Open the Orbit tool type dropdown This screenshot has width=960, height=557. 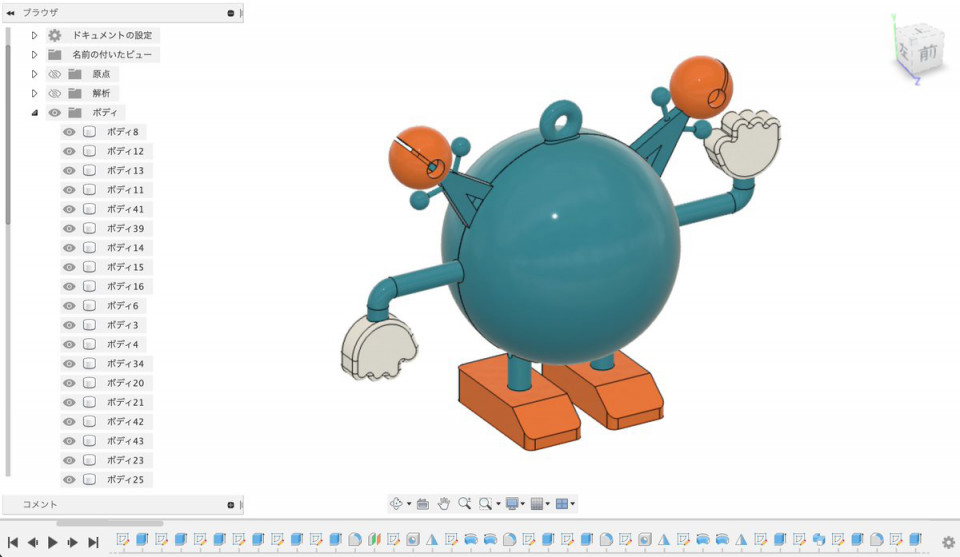pos(409,504)
